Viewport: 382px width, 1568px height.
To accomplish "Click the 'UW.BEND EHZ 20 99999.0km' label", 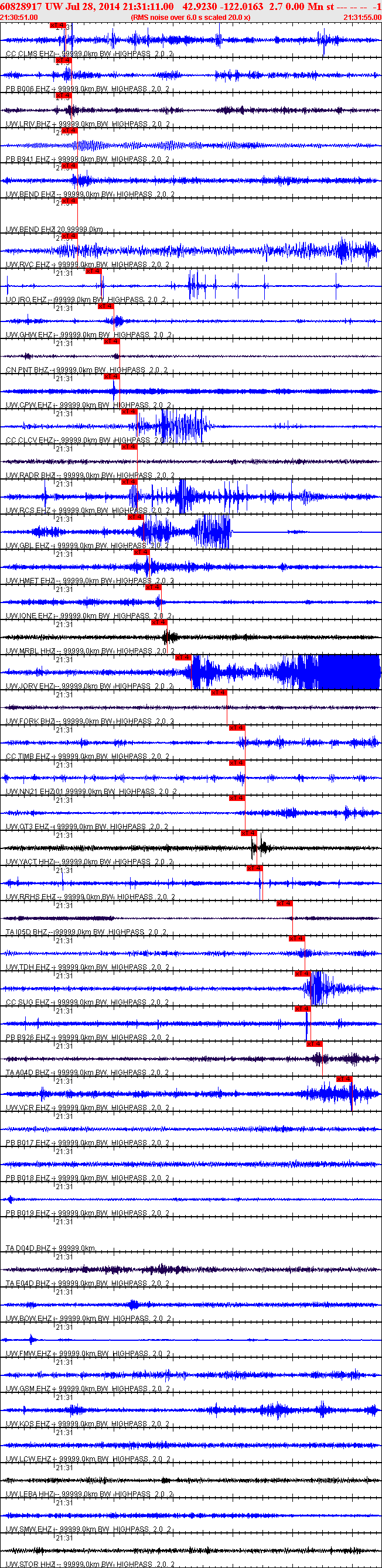I will click(x=54, y=230).
